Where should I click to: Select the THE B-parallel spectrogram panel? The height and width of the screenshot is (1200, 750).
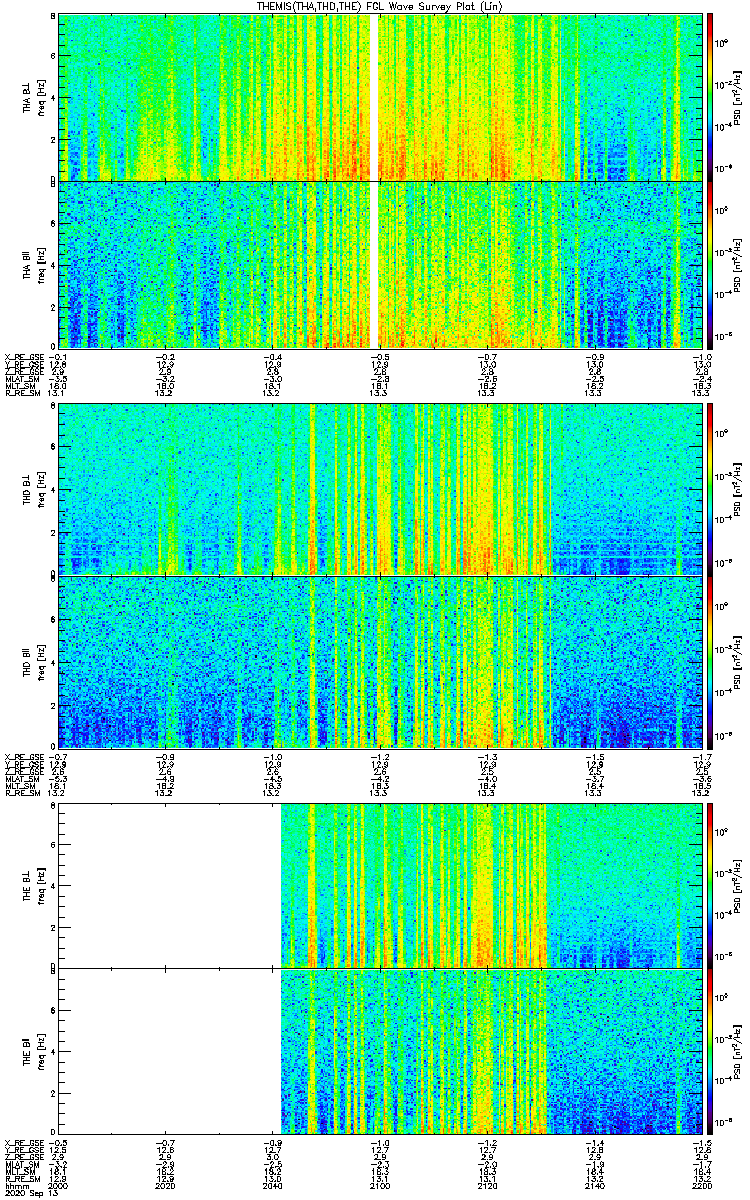tap(380, 1053)
